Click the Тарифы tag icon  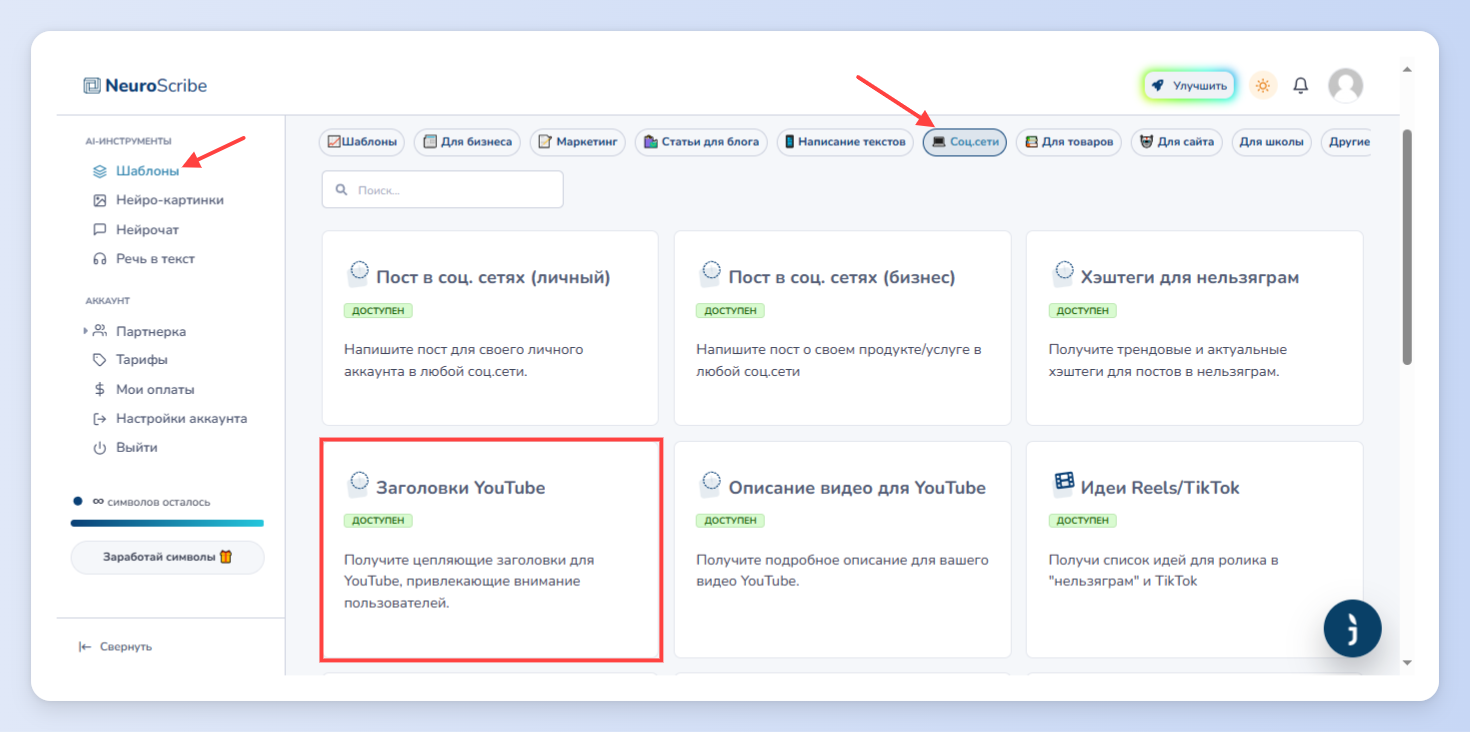coord(100,359)
